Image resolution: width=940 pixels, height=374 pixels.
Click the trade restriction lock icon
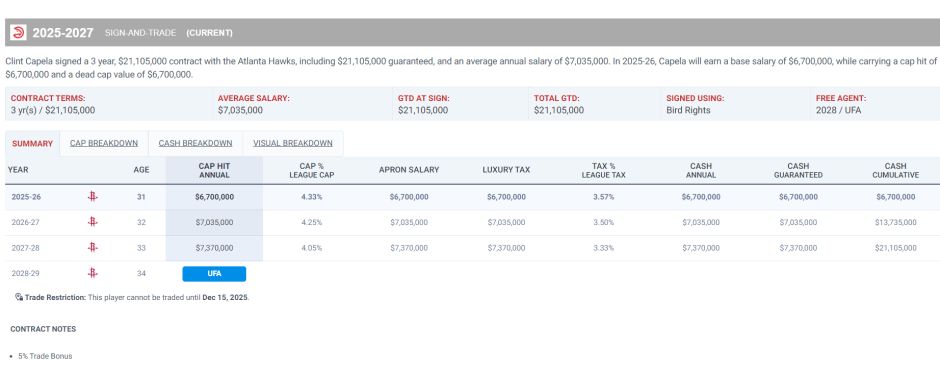pos(19,297)
